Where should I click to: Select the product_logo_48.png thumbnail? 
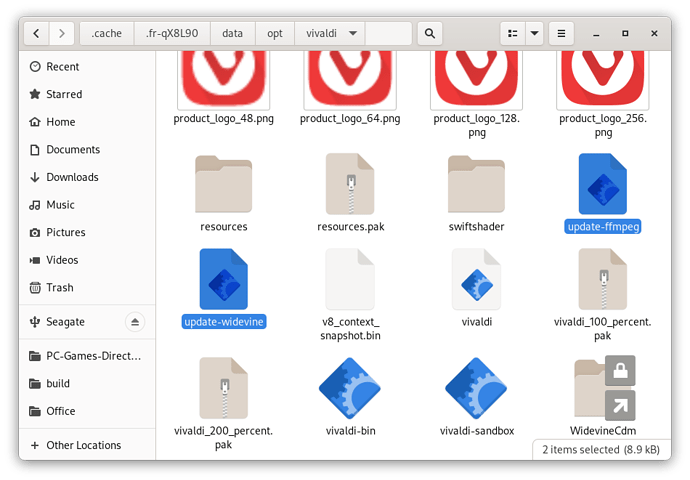pos(224,79)
